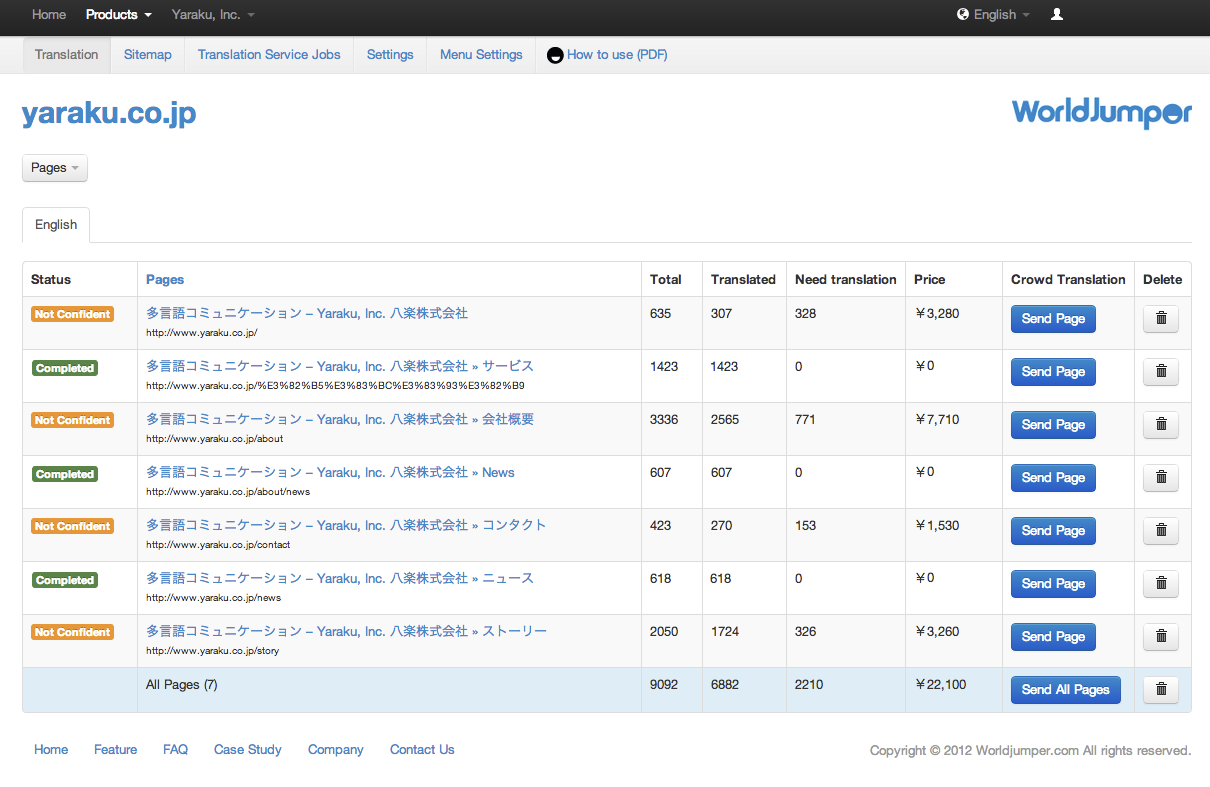Open the Products dropdown menu
The image size is (1210, 787).
coord(119,14)
